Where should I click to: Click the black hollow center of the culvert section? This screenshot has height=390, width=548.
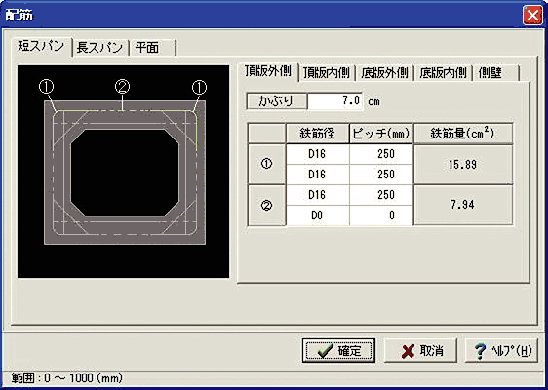click(125, 172)
